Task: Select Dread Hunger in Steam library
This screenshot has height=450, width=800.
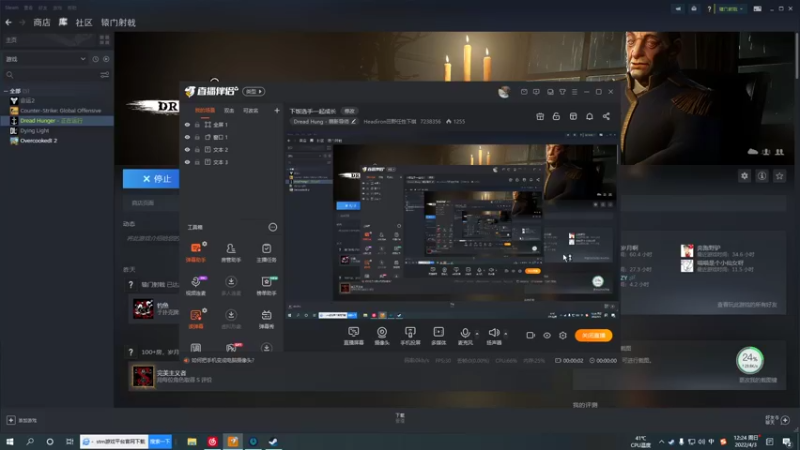Action: (x=57, y=121)
